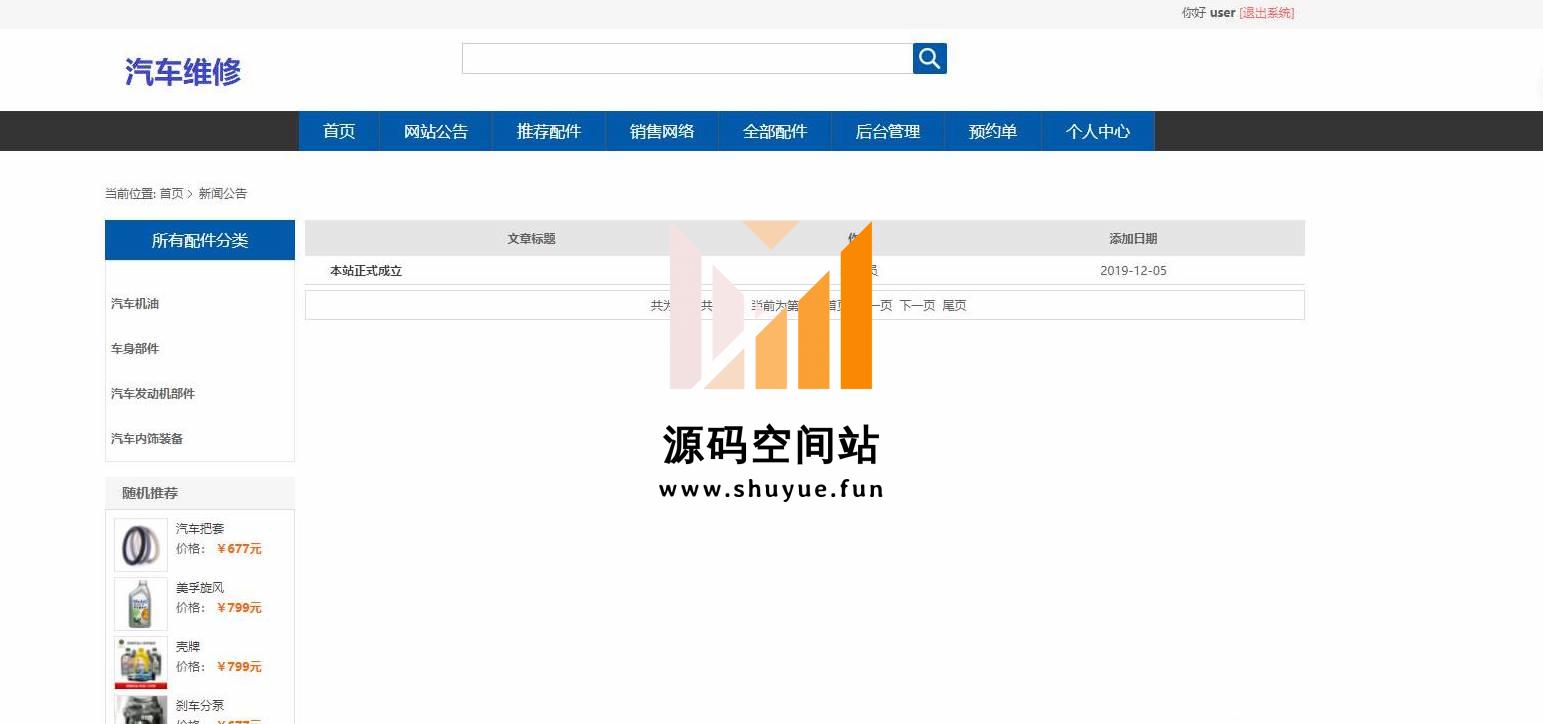Open 汽车把套 product link
This screenshot has height=724, width=1543.
click(200, 529)
